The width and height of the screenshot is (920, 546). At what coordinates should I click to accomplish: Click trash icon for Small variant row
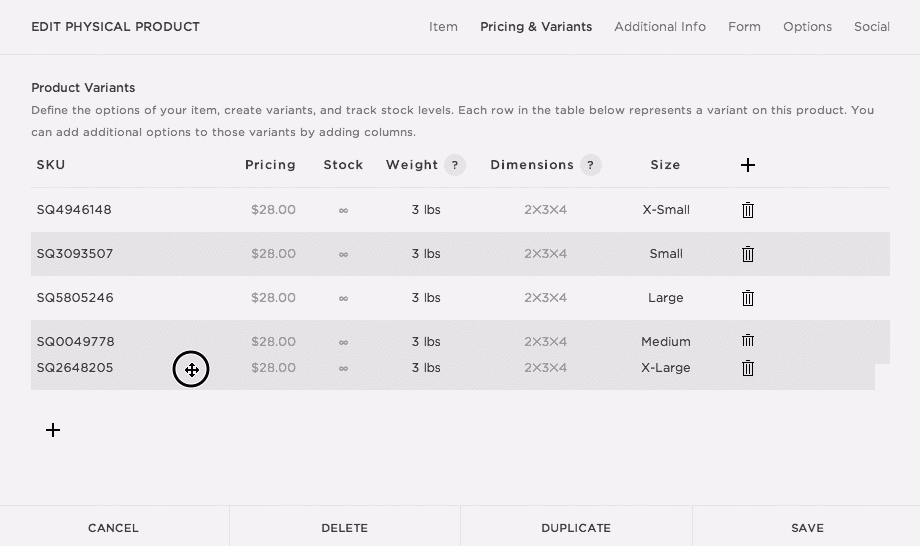coord(748,254)
